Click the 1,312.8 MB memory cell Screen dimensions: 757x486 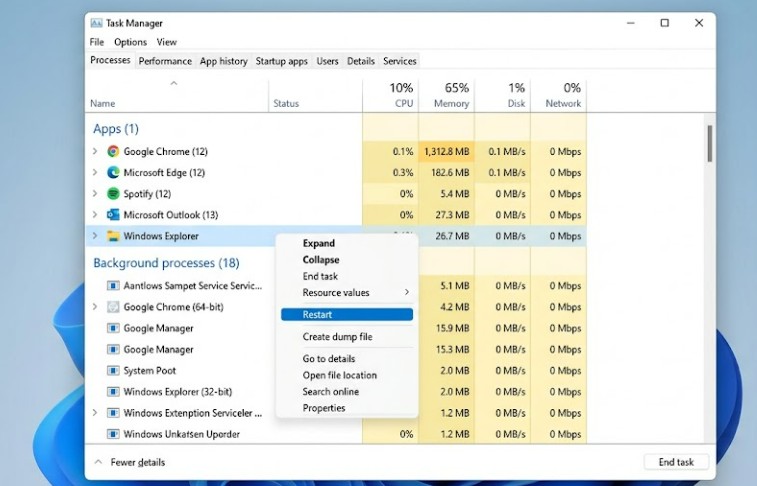pos(447,152)
